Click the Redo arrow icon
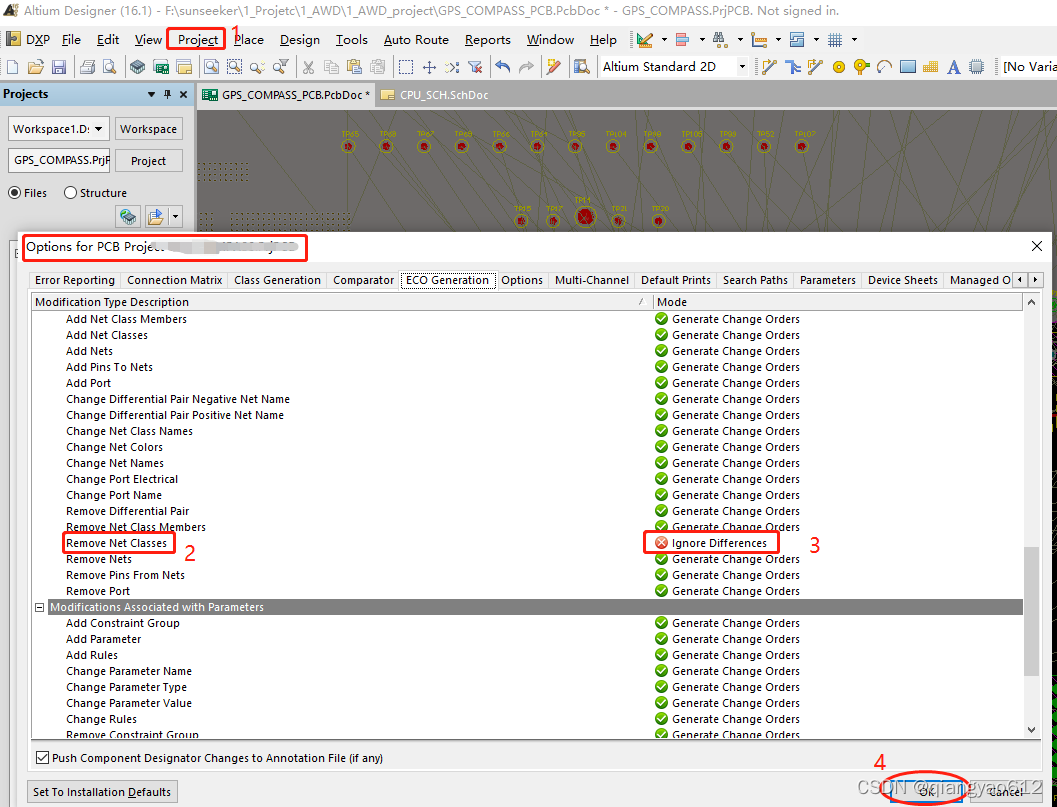Image resolution: width=1057 pixels, height=807 pixels. click(526, 67)
